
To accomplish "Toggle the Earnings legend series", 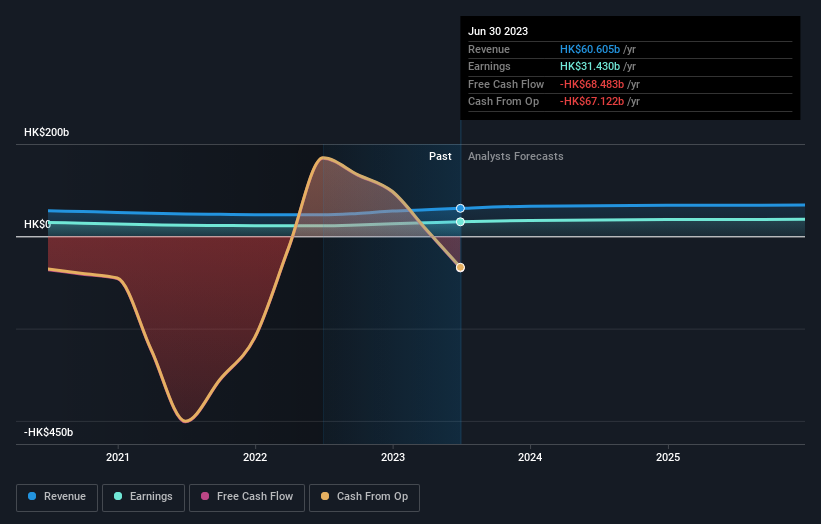I will (143, 497).
